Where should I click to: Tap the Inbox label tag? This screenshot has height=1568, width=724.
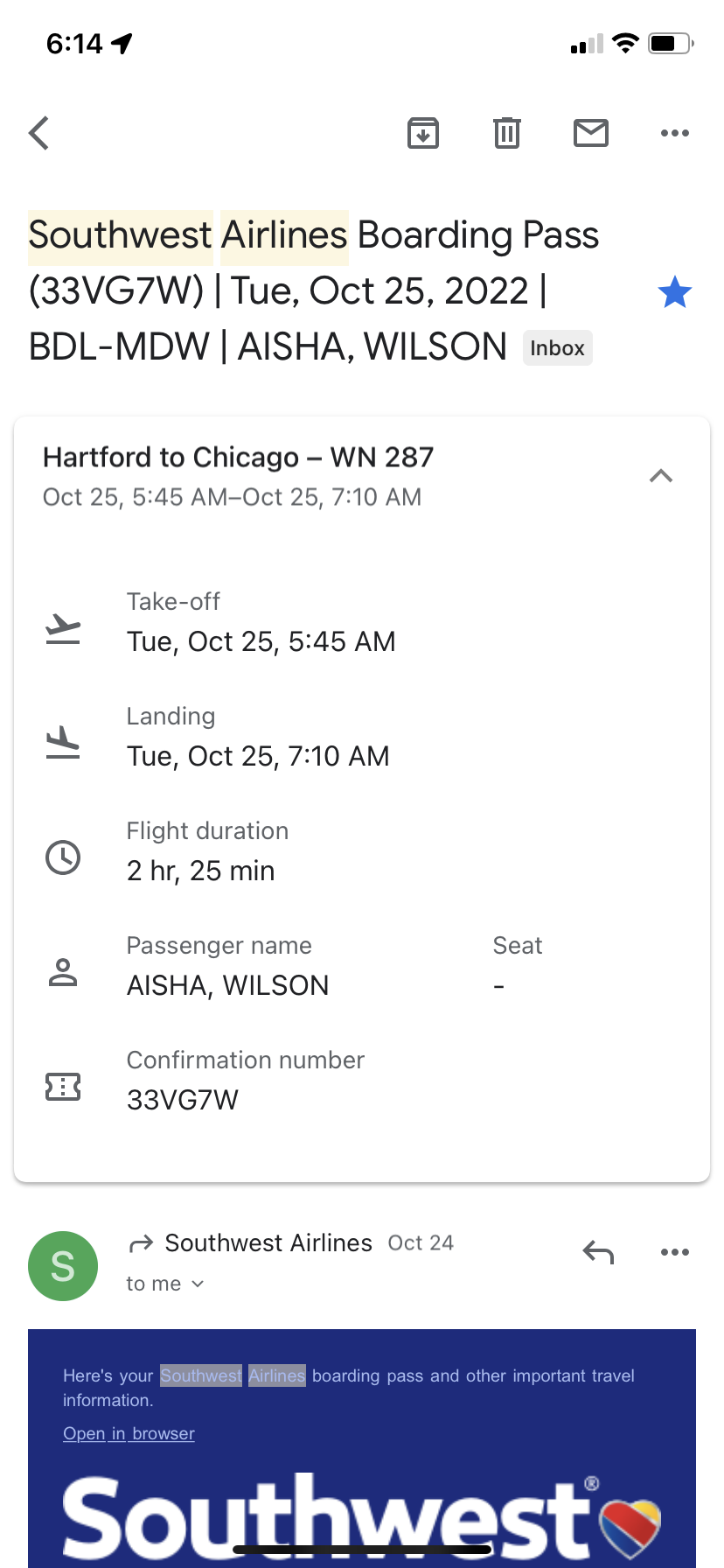tap(557, 348)
